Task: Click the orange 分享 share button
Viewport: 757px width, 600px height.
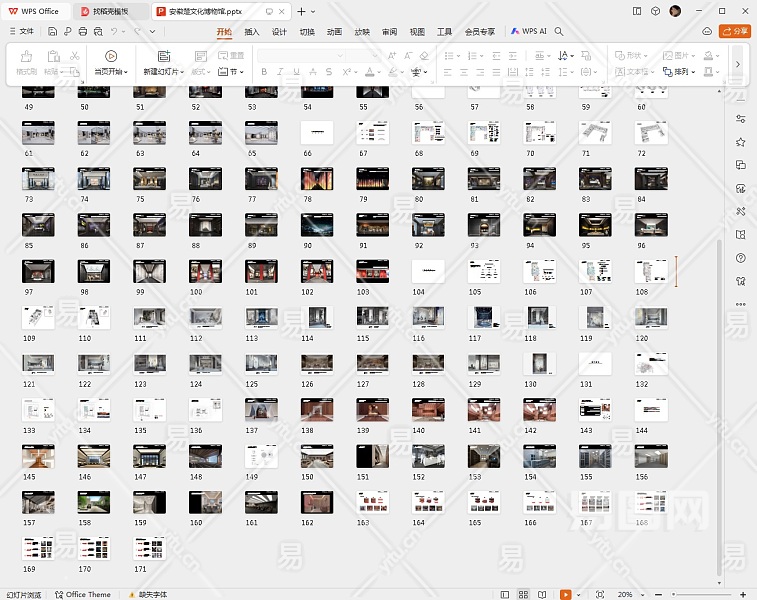Action: [x=735, y=31]
